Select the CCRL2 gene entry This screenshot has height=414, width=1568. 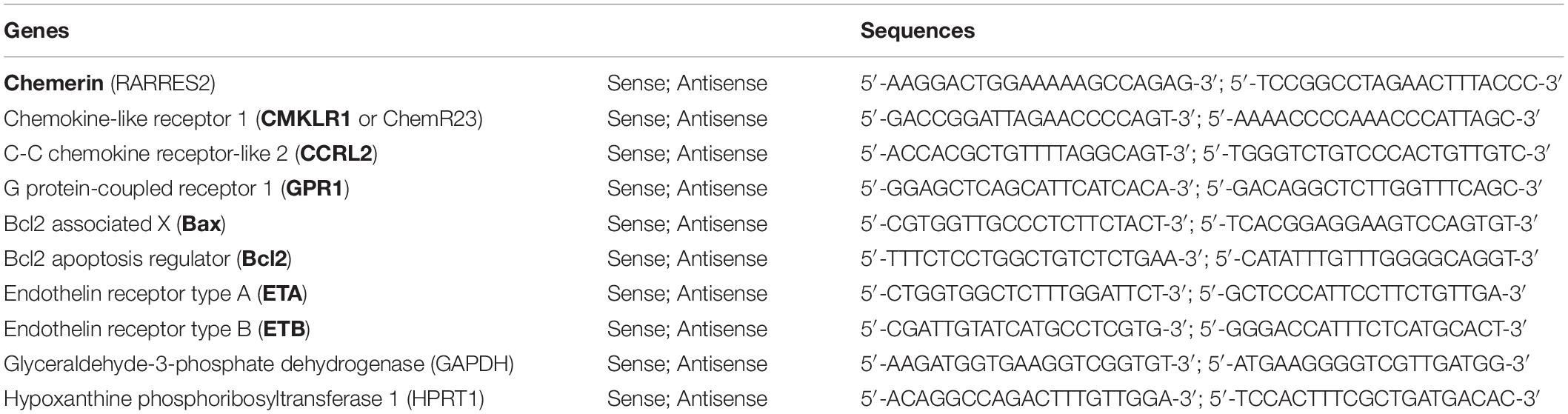click(336, 153)
